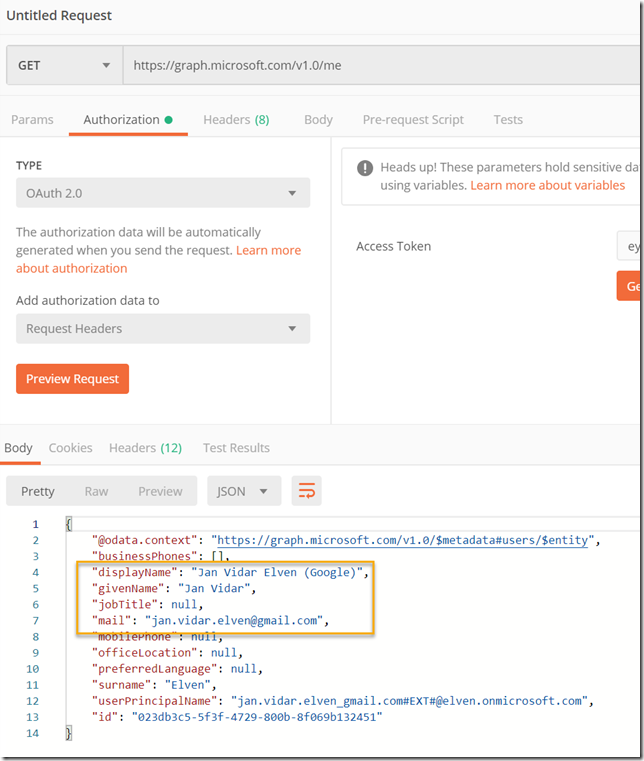Select the Authorization tab
The height and width of the screenshot is (761, 644).
[x=128, y=120]
